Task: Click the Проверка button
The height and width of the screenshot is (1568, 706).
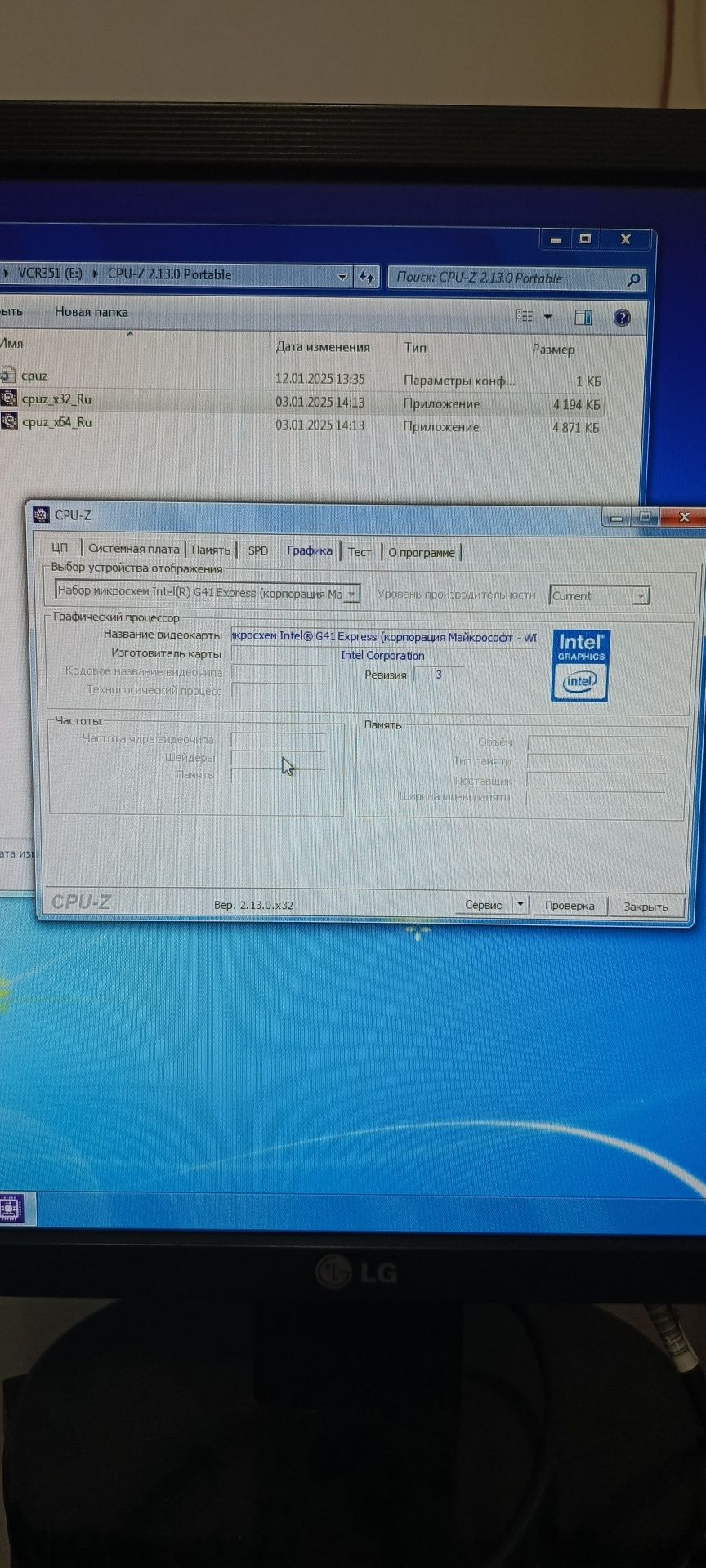Action: pyautogui.click(x=570, y=906)
